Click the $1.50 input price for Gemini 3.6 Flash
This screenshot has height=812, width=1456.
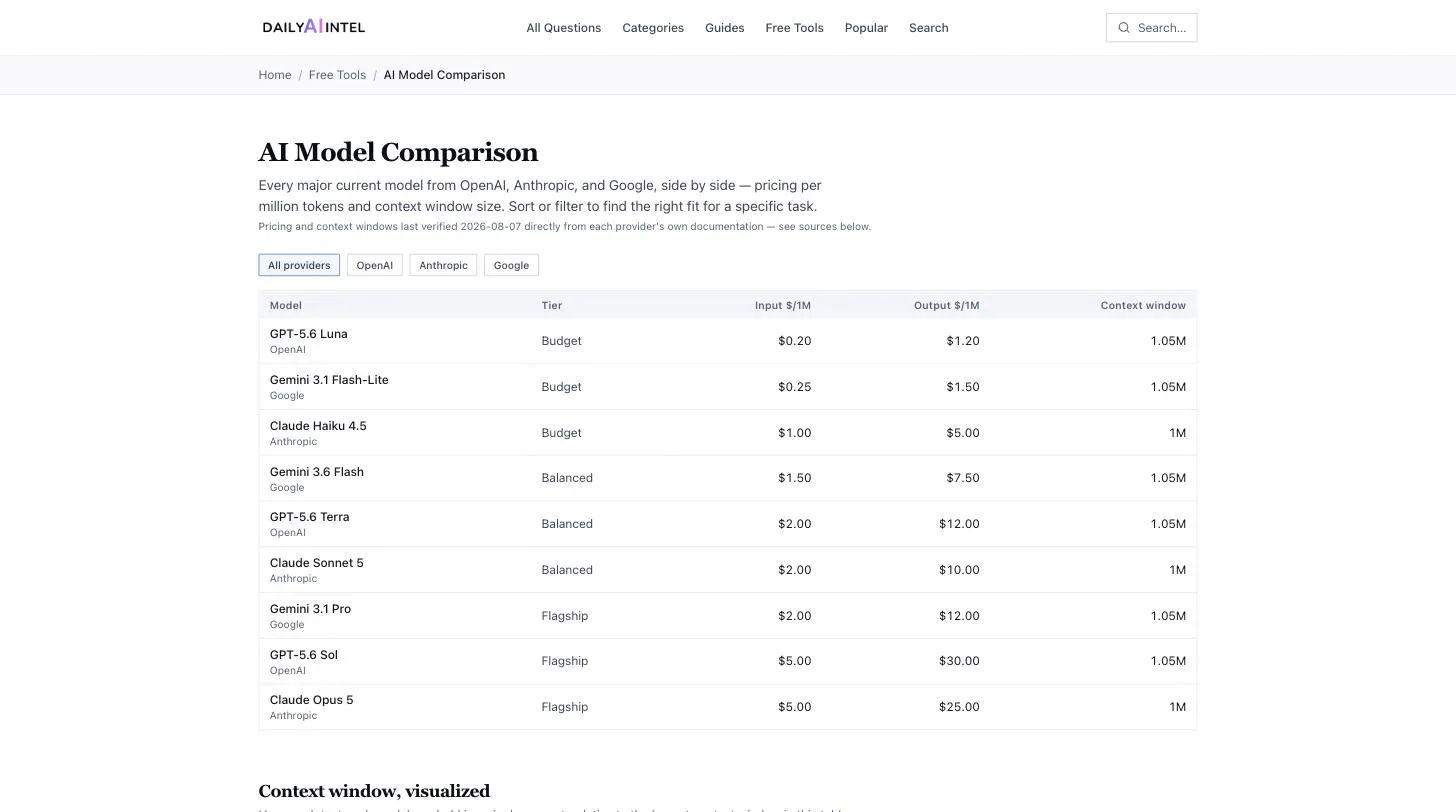tap(795, 478)
